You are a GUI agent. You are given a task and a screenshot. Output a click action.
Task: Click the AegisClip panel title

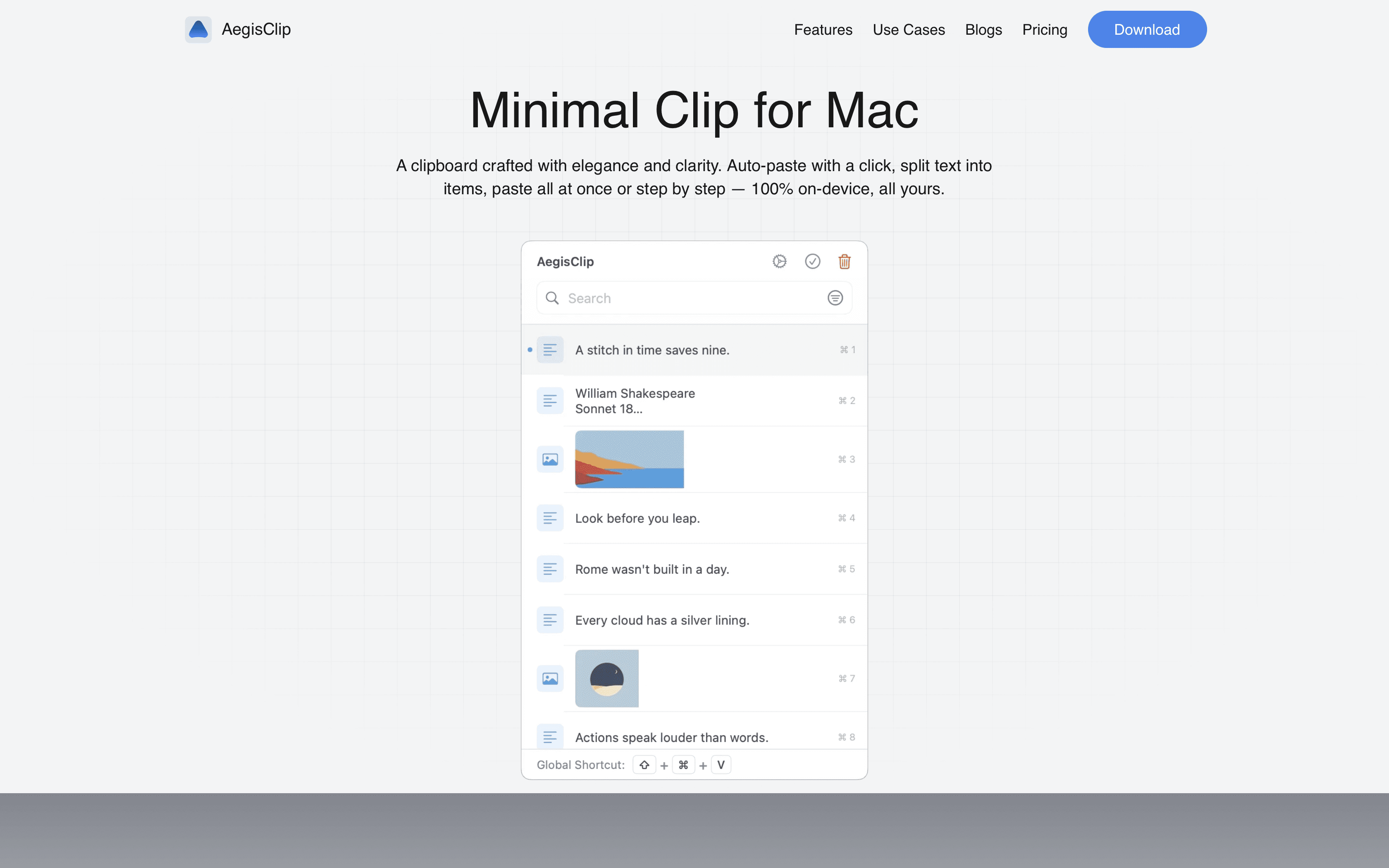coord(566,262)
